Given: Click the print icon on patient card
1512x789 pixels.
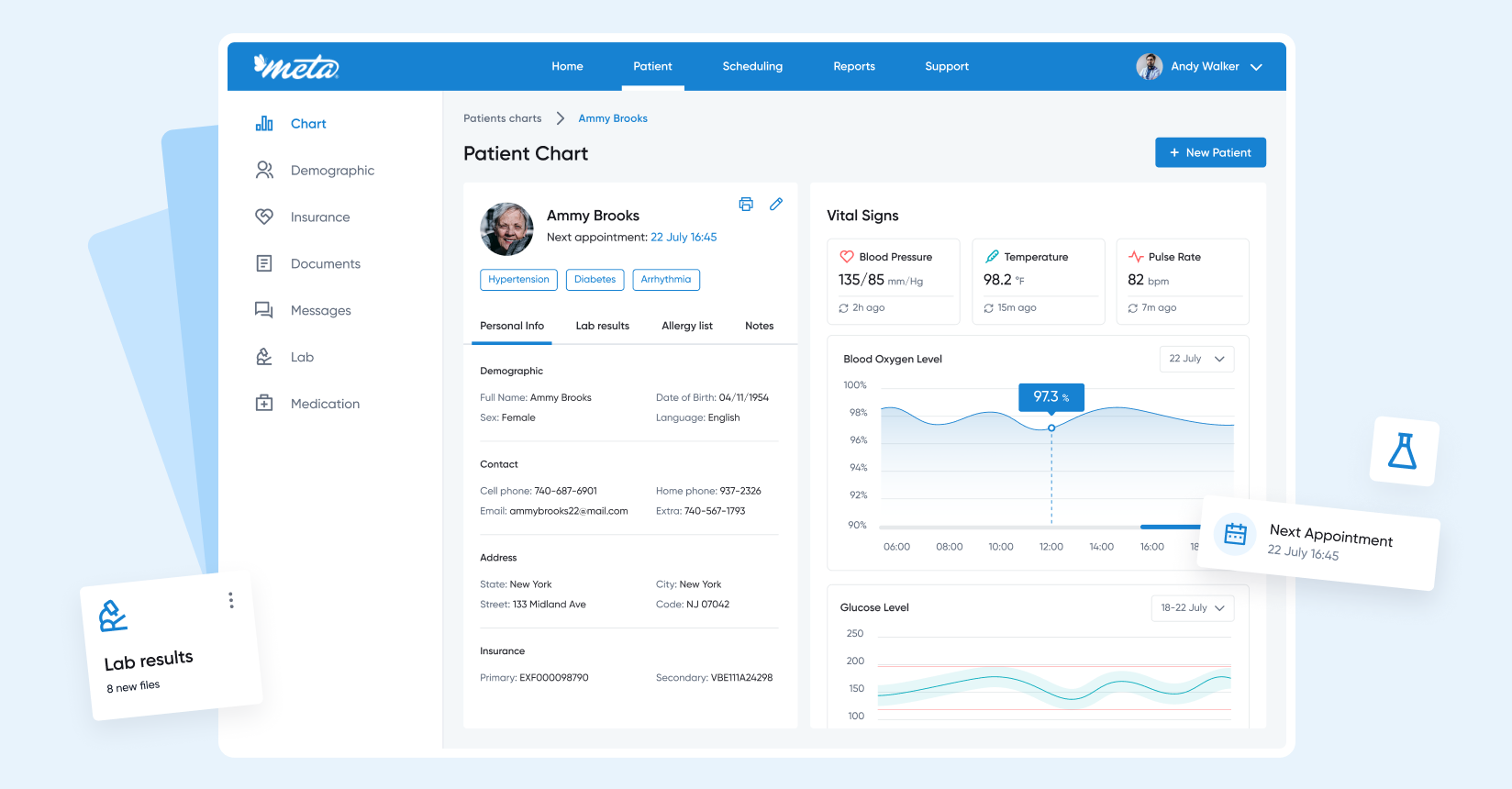Looking at the screenshot, I should [x=746, y=205].
